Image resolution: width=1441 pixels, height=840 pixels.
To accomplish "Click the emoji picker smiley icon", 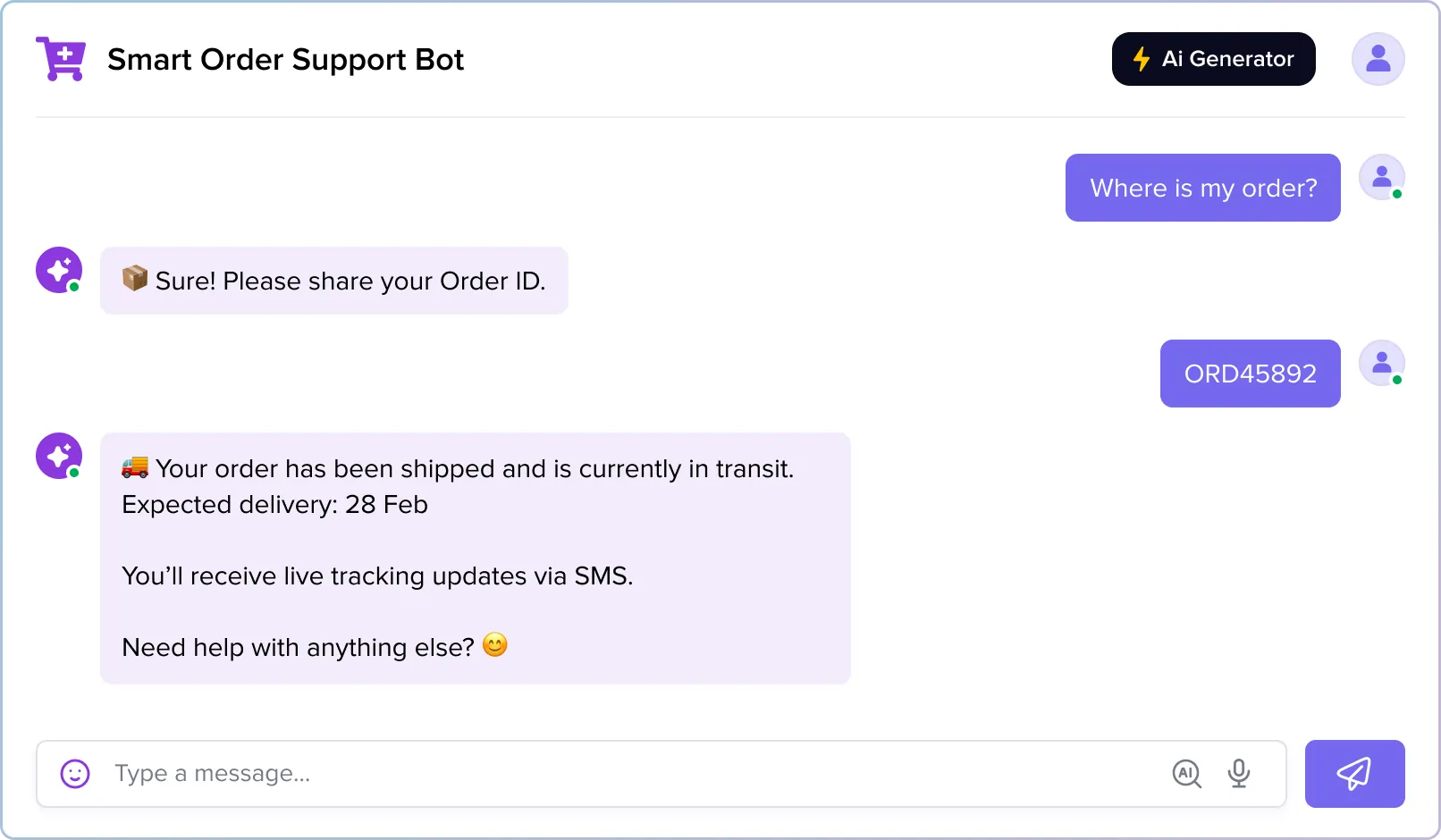I will click(75, 774).
